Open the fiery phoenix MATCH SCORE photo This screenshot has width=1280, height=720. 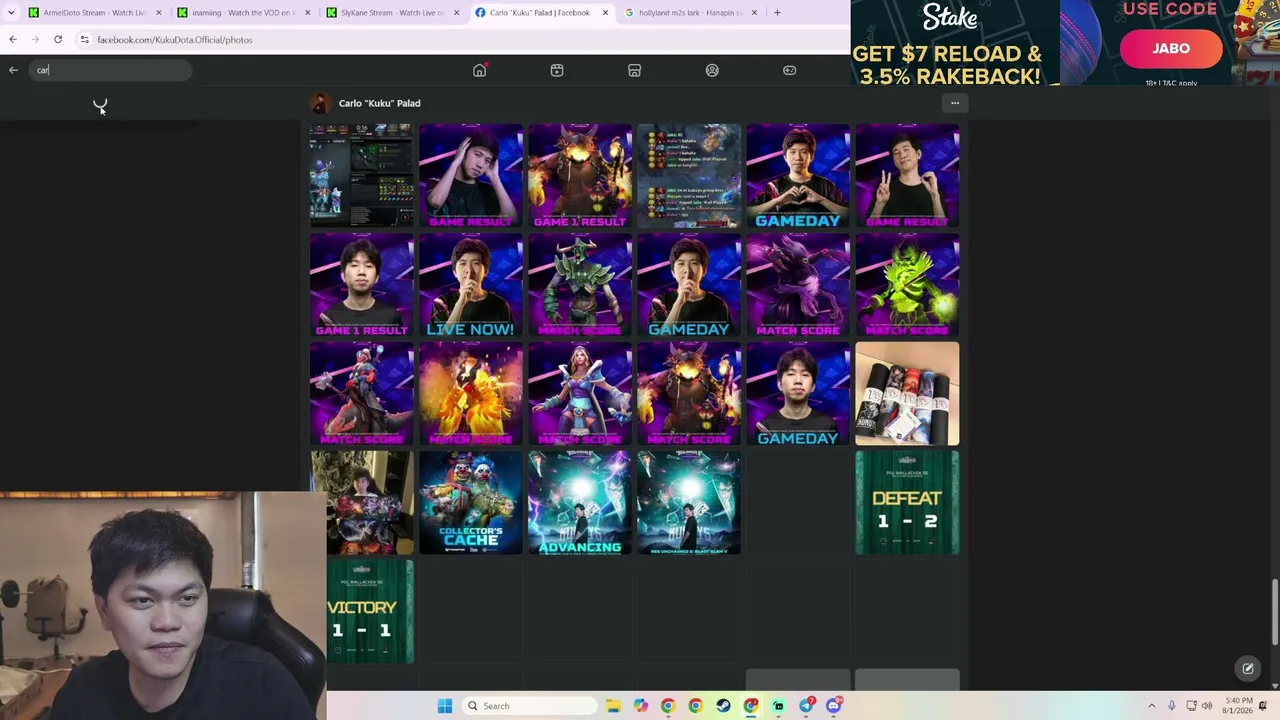pos(470,394)
